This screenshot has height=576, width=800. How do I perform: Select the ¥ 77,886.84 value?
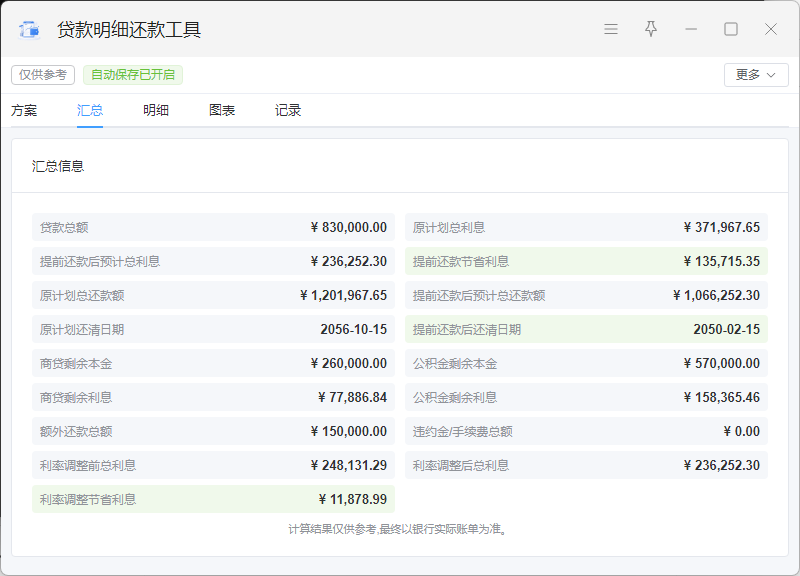pyautogui.click(x=352, y=397)
